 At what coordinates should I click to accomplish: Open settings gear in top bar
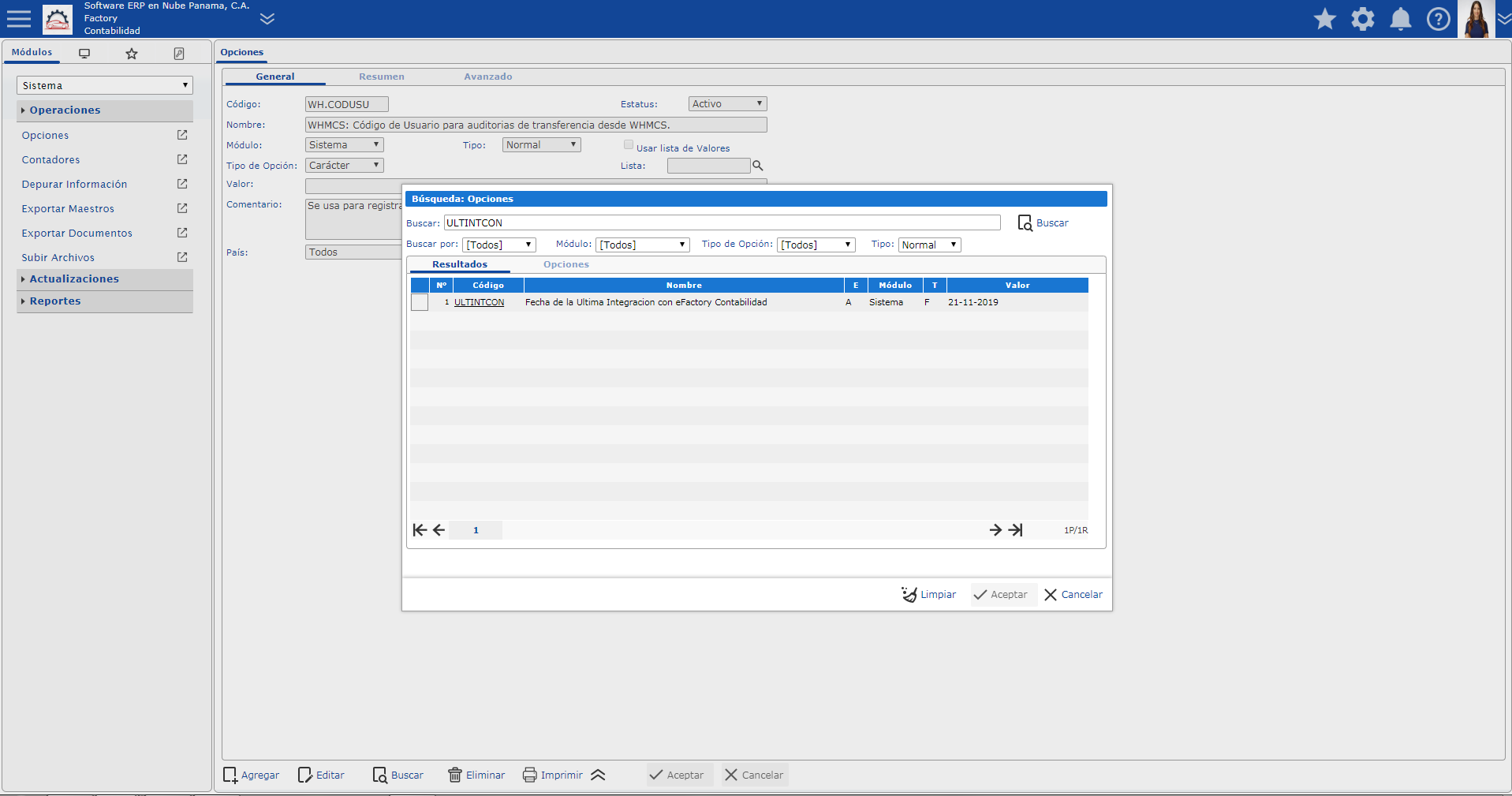coord(1363,19)
